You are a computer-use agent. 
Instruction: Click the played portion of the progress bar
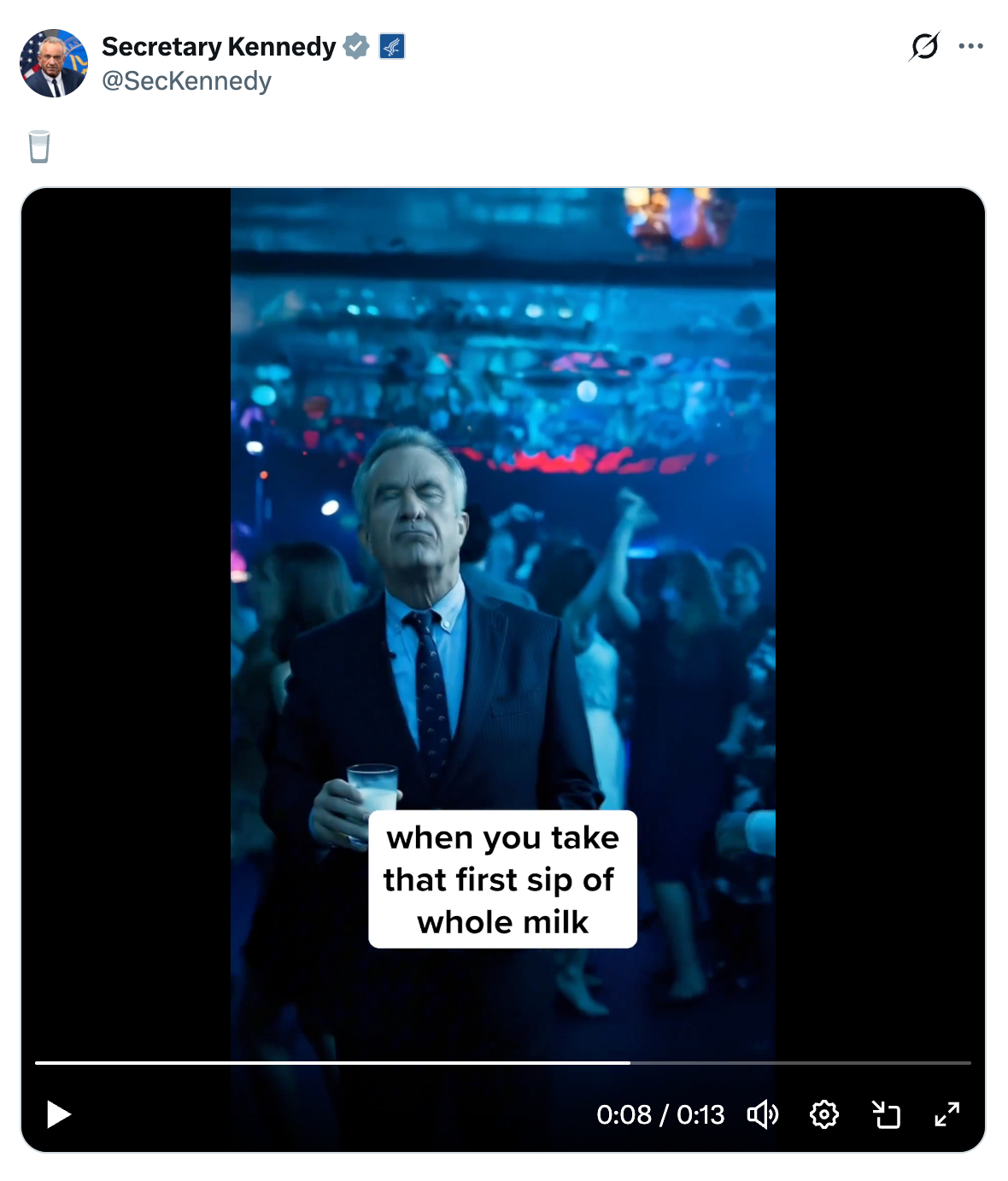tap(333, 1062)
